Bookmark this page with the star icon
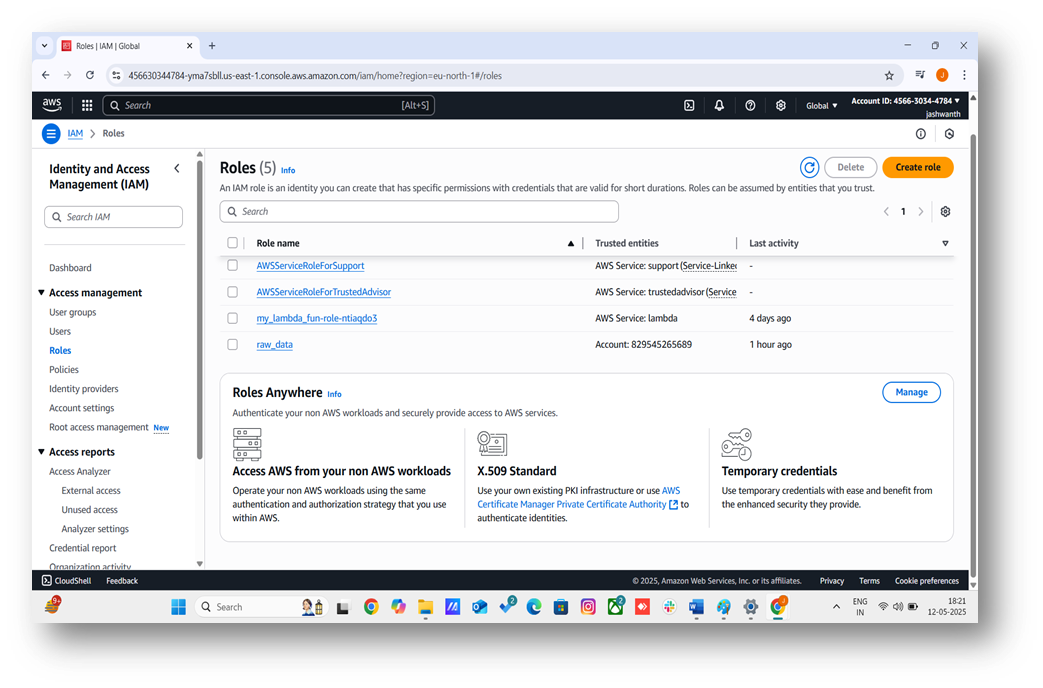1043x688 pixels. click(889, 75)
